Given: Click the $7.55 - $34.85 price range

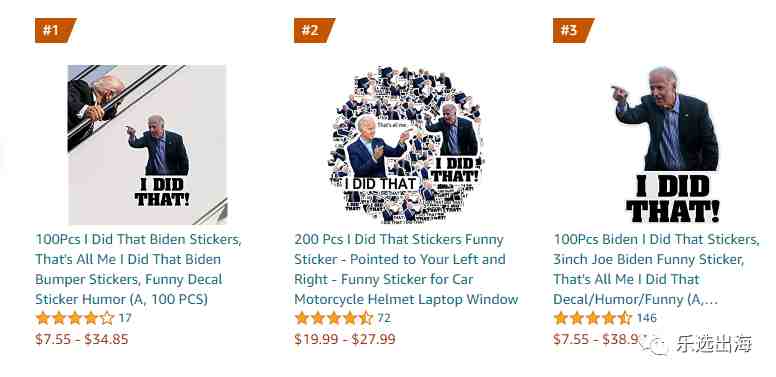Looking at the screenshot, I should [x=82, y=339].
